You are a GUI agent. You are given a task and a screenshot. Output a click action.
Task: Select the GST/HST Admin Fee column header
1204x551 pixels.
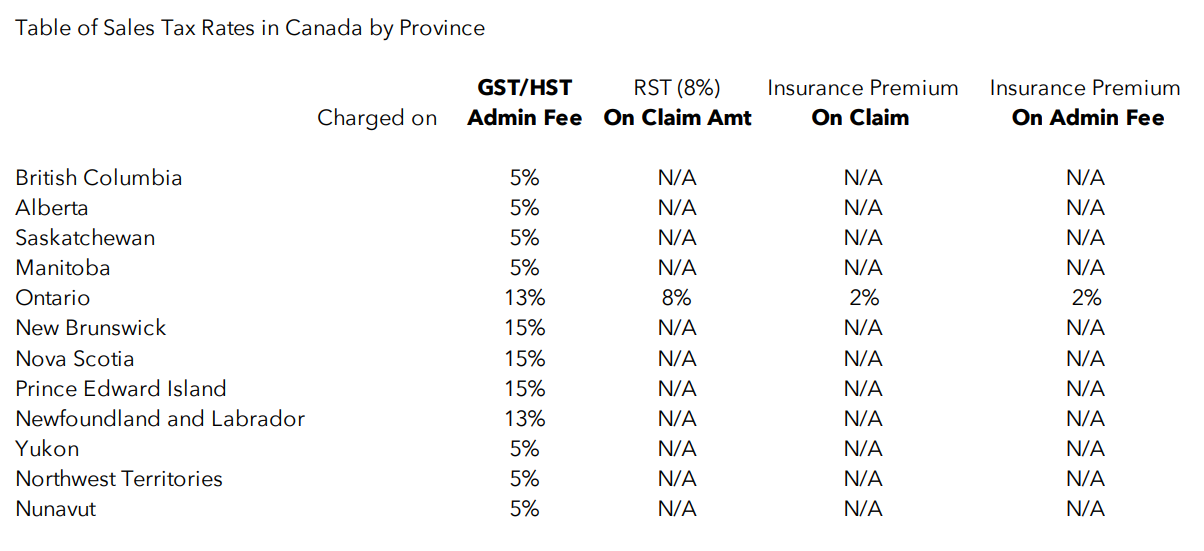(525, 103)
